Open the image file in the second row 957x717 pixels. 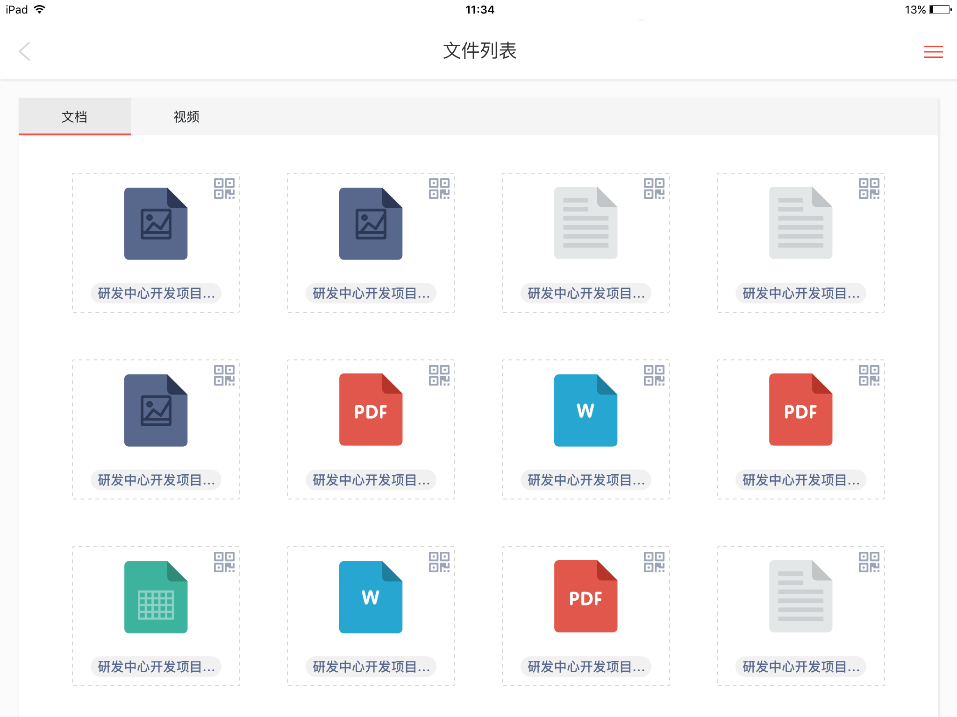[x=155, y=410]
